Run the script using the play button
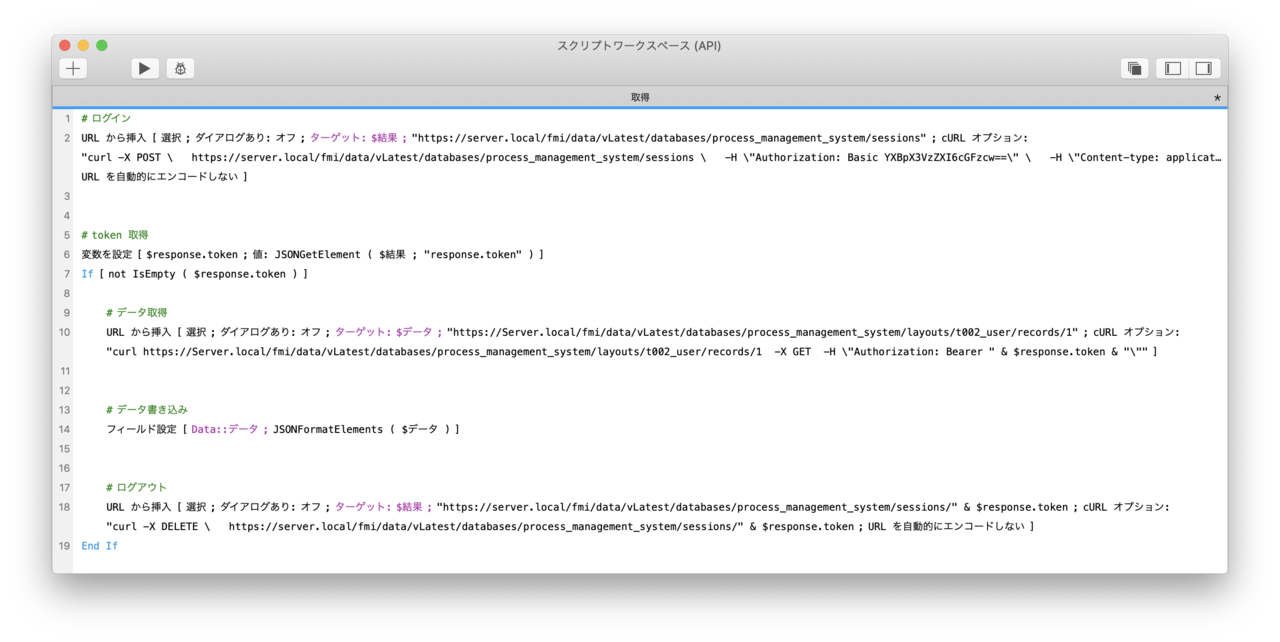 click(x=144, y=68)
